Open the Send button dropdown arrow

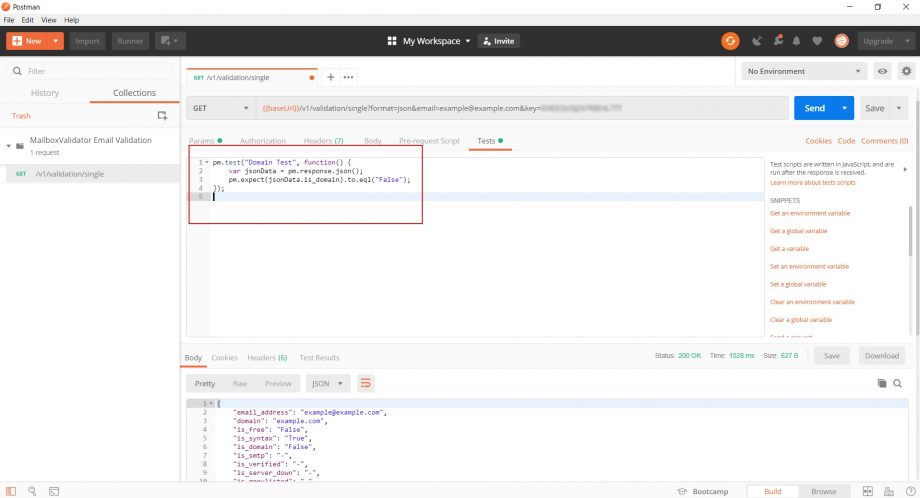(x=844, y=108)
